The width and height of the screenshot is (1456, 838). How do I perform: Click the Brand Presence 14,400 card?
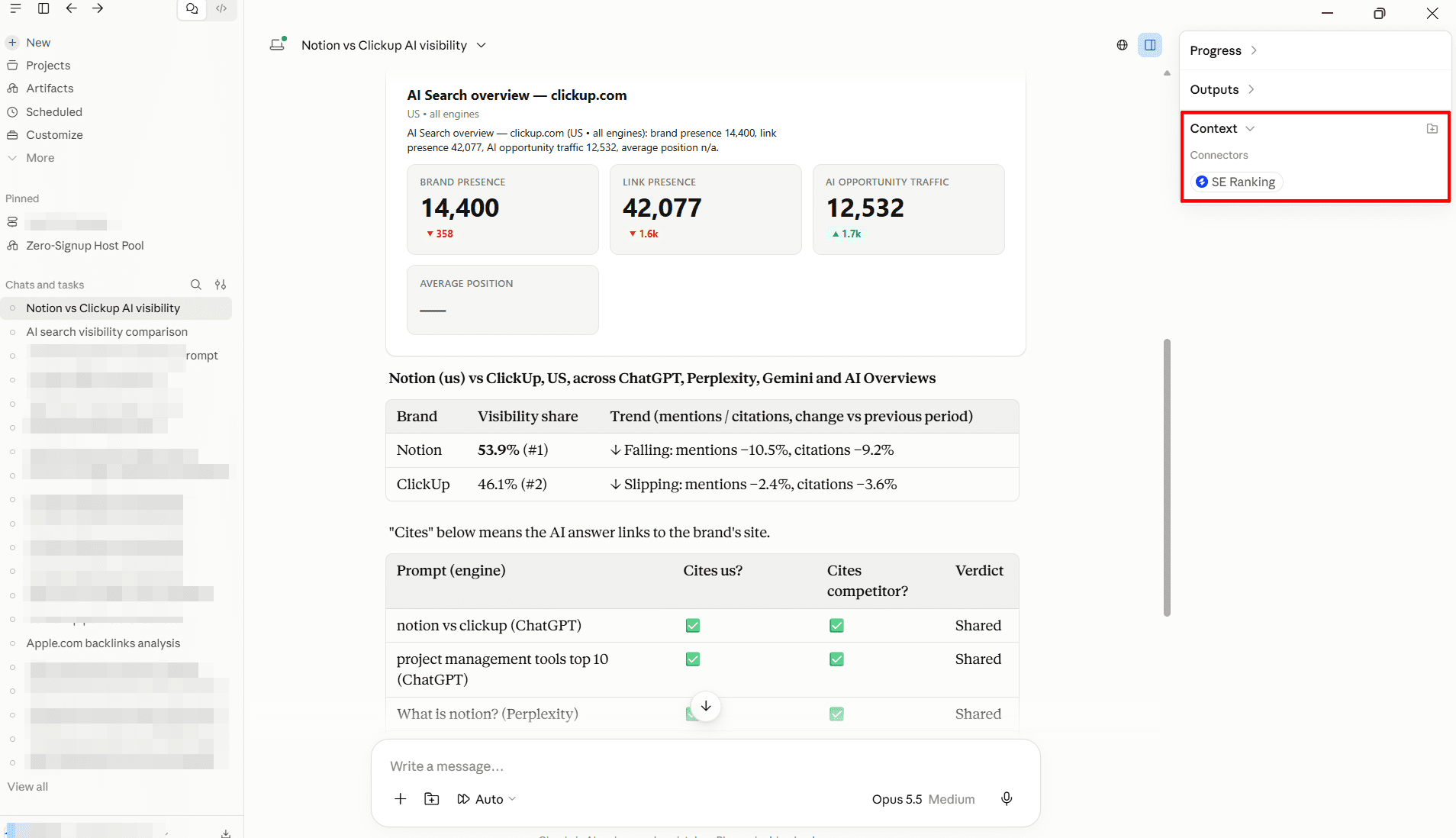pyautogui.click(x=503, y=209)
